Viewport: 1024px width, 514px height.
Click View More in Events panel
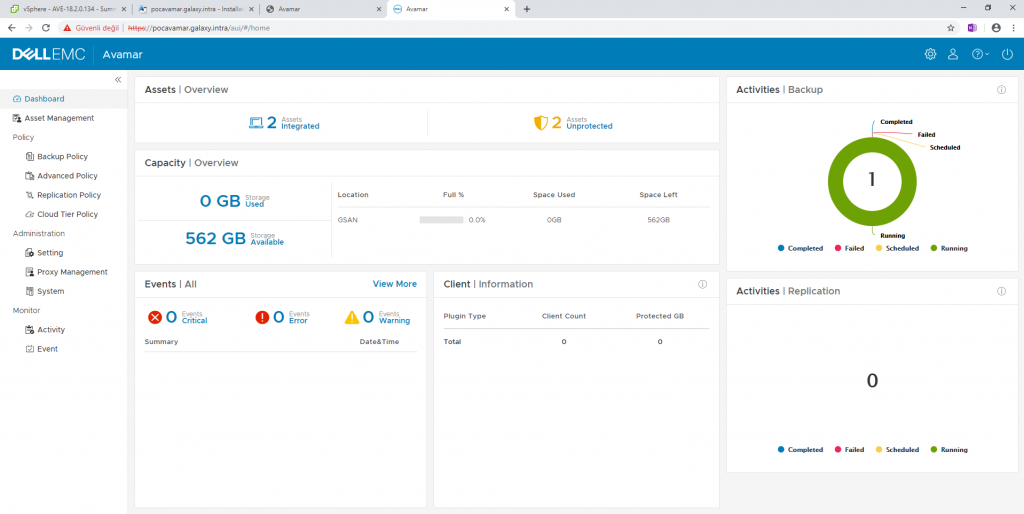394,284
